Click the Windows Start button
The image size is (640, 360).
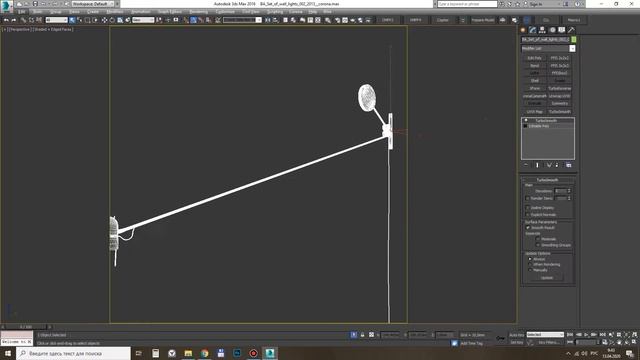tap(8, 353)
